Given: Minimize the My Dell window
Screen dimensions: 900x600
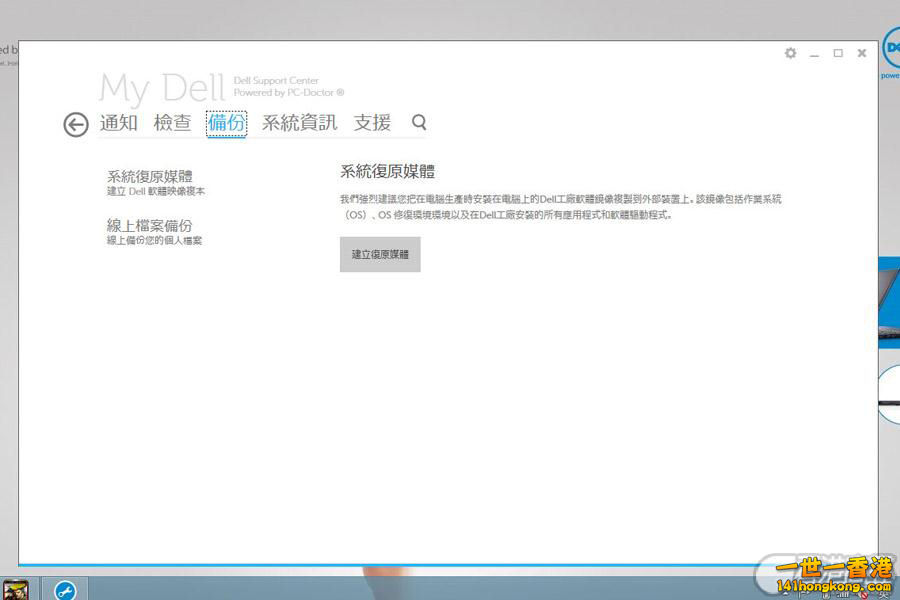Looking at the screenshot, I should point(815,54).
